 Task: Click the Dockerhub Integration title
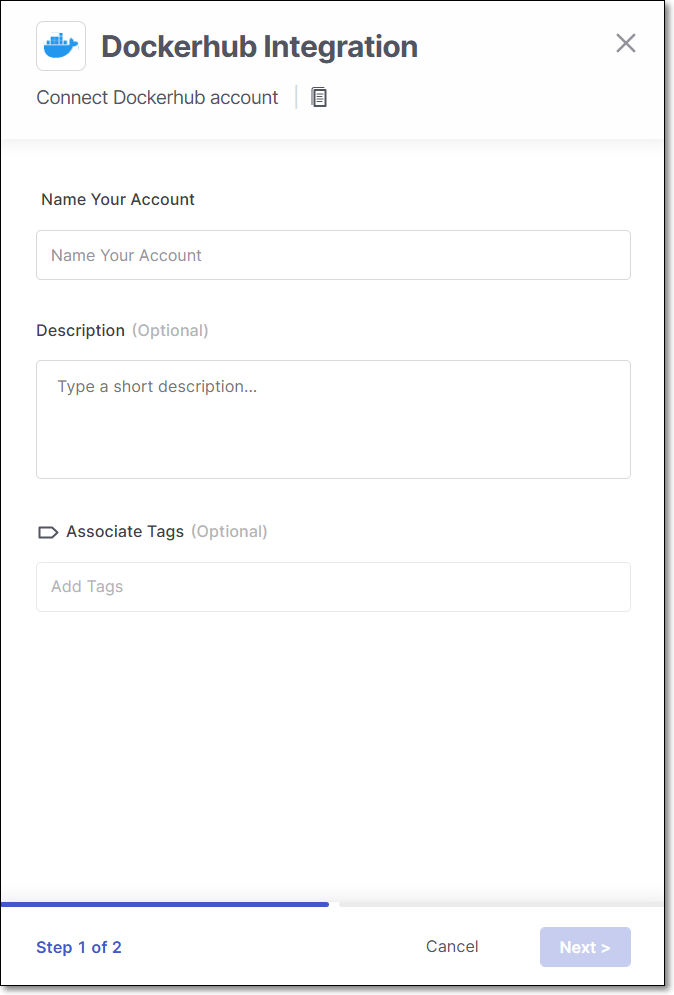[260, 46]
